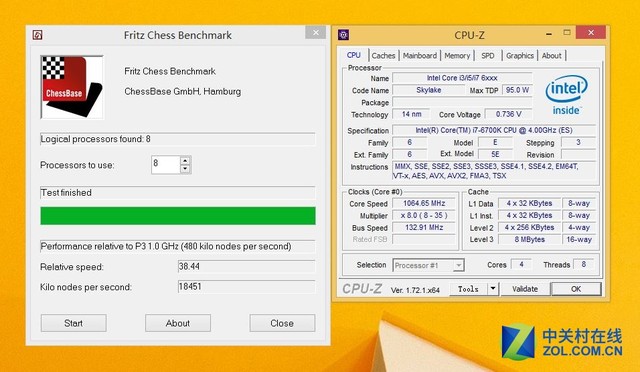Click the Level 3 cache value 8 MBytes
Viewport: 640px width, 372px height.
coord(529,240)
